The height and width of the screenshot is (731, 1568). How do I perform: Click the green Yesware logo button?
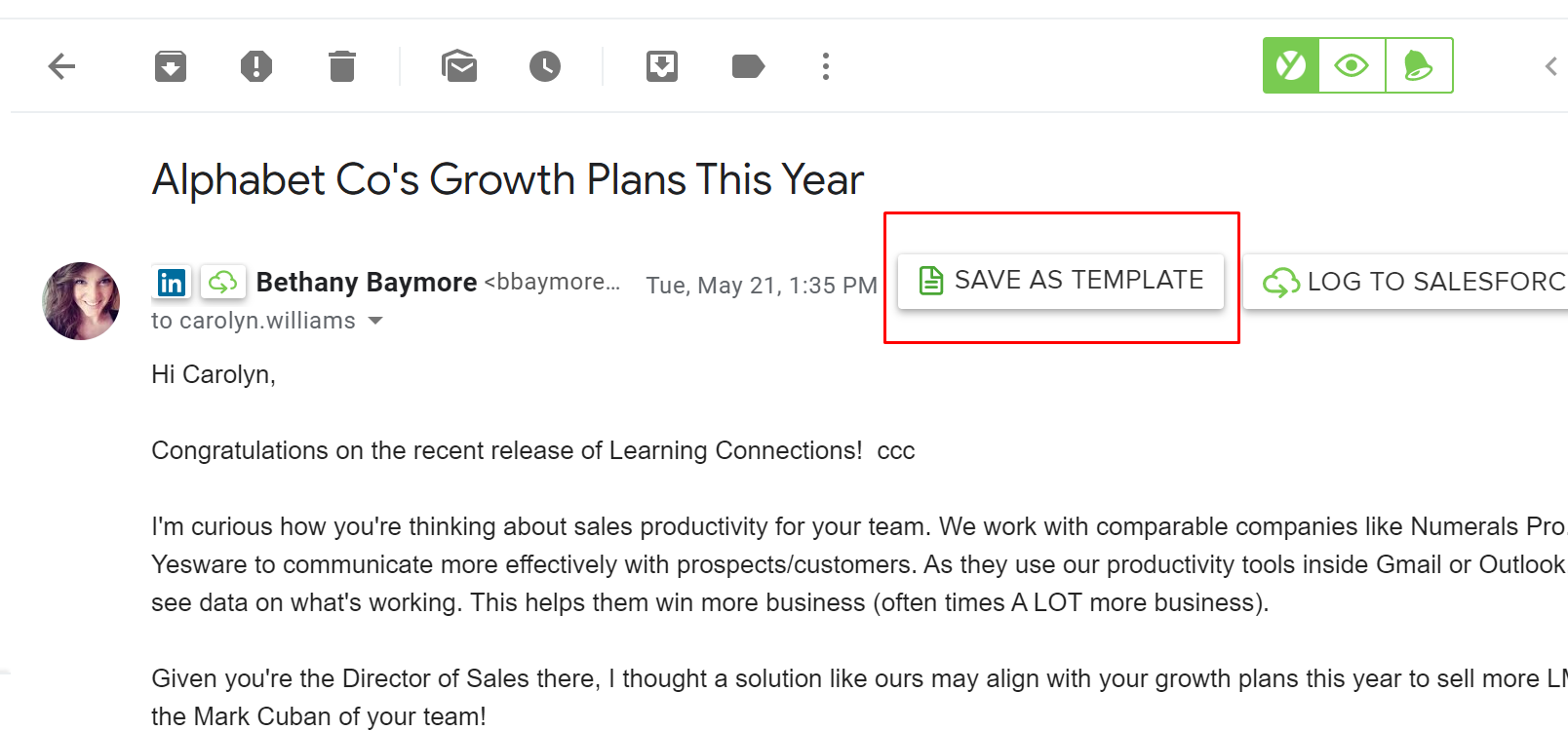click(x=1291, y=65)
